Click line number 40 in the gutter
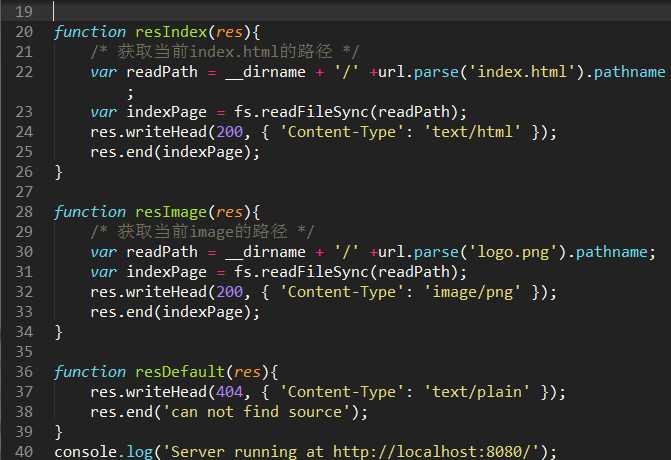 24,451
